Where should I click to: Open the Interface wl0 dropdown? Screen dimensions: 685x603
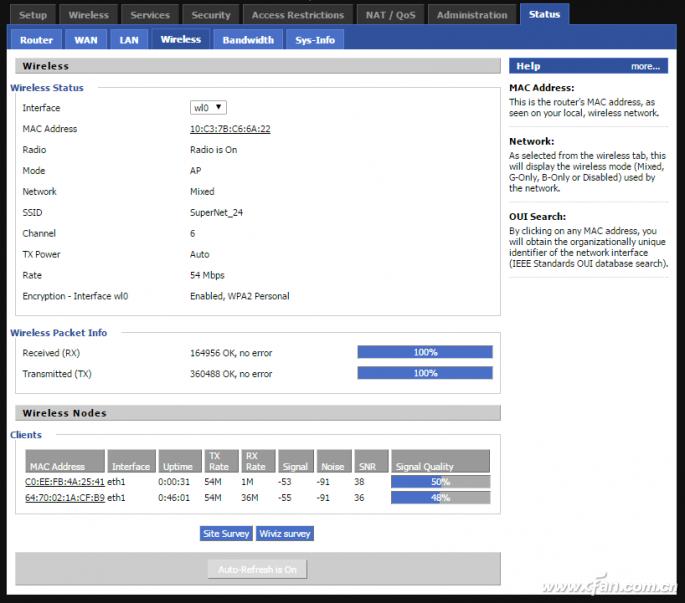tap(208, 107)
